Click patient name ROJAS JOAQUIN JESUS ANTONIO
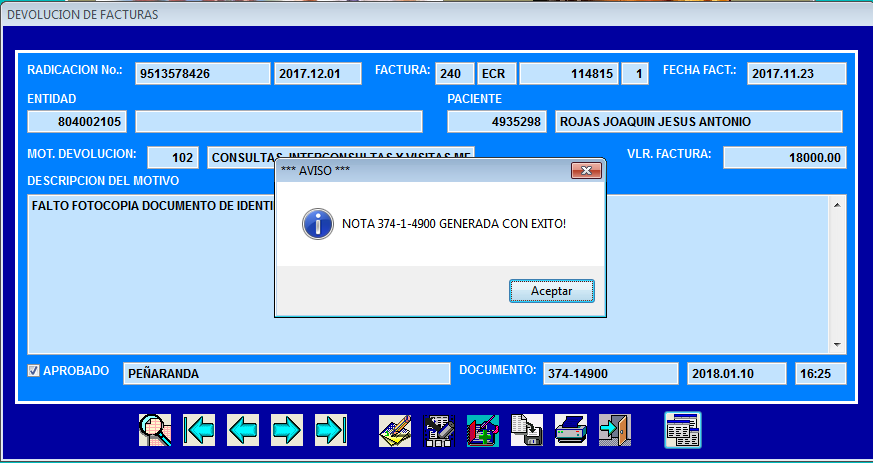 699,121
